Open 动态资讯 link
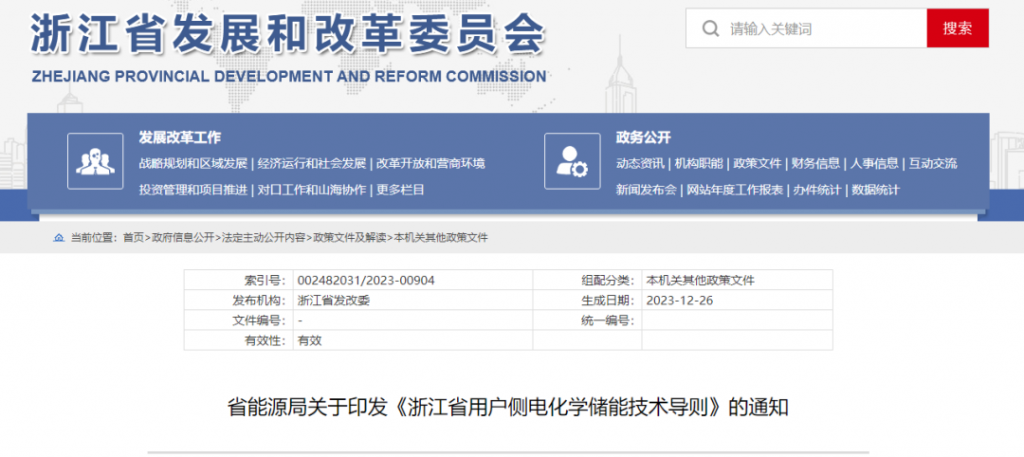This screenshot has height=457, width=1024. (640, 164)
